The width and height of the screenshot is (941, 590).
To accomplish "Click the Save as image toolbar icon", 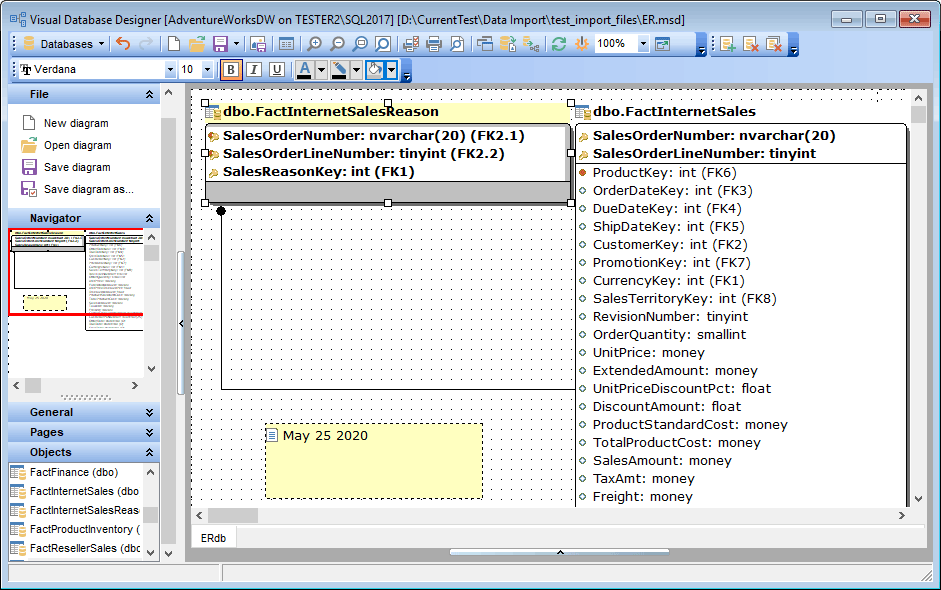I will pos(259,44).
